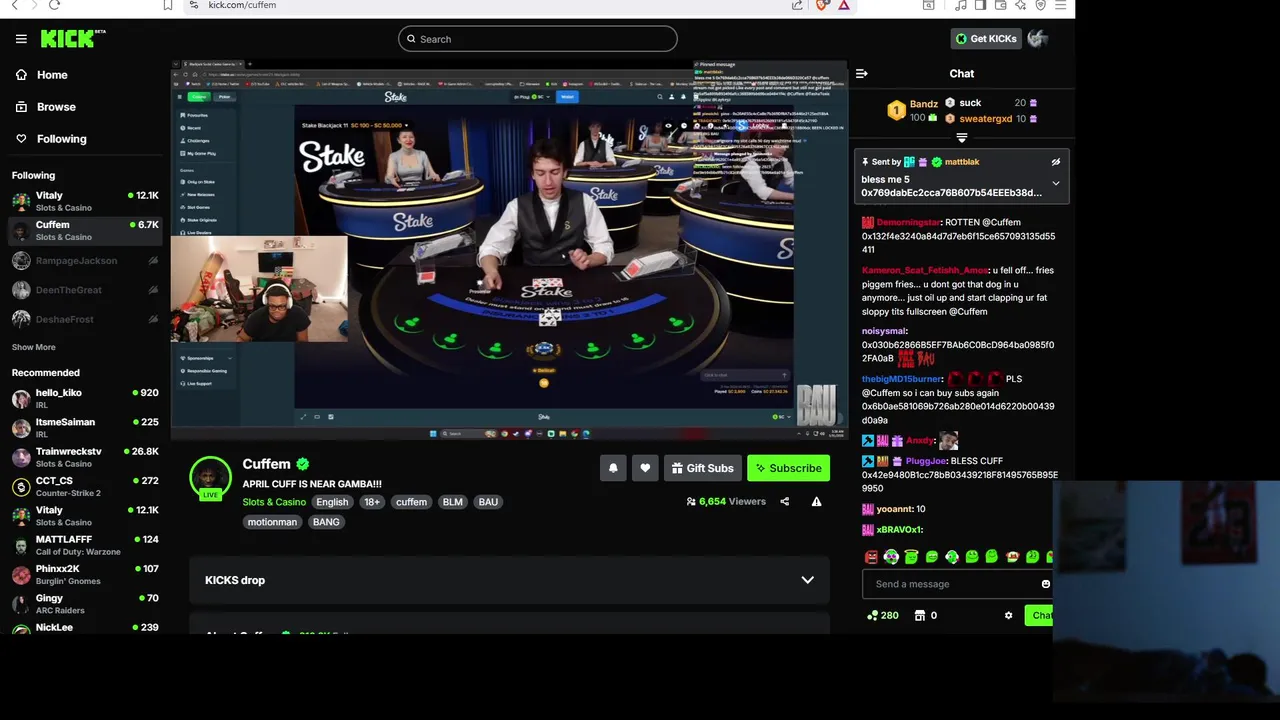Click the report warning triangle icon

816,502
